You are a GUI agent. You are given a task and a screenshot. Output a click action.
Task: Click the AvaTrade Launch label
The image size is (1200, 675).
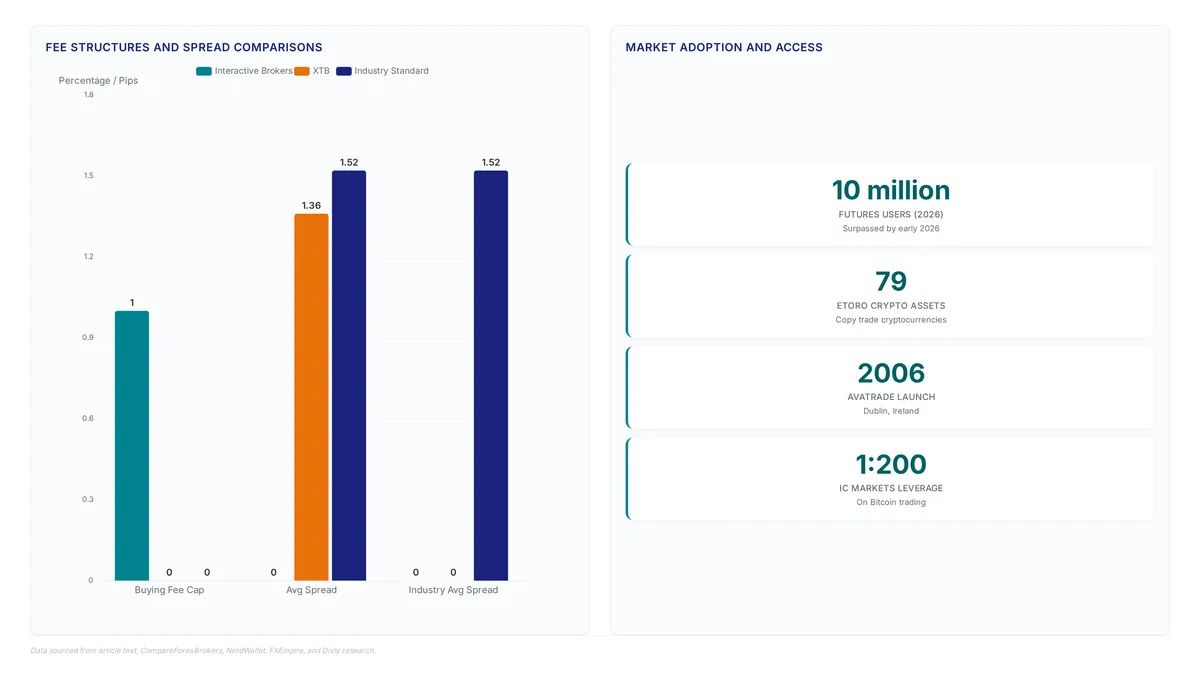click(891, 397)
